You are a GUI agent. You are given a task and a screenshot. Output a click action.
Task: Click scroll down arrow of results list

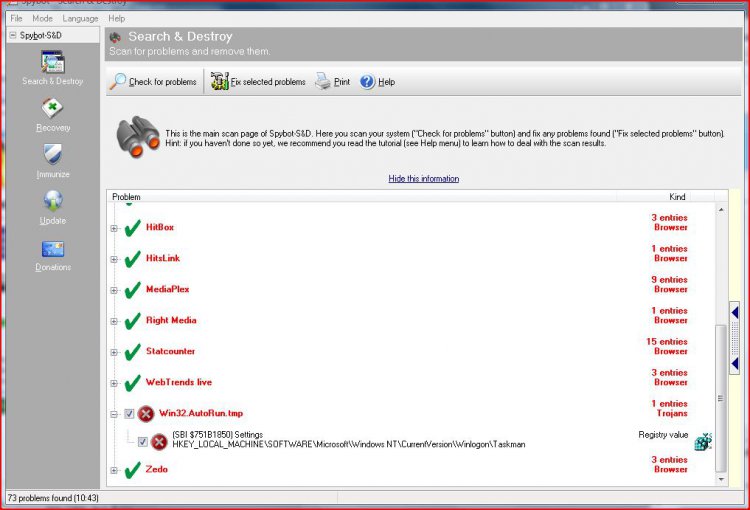[721, 479]
